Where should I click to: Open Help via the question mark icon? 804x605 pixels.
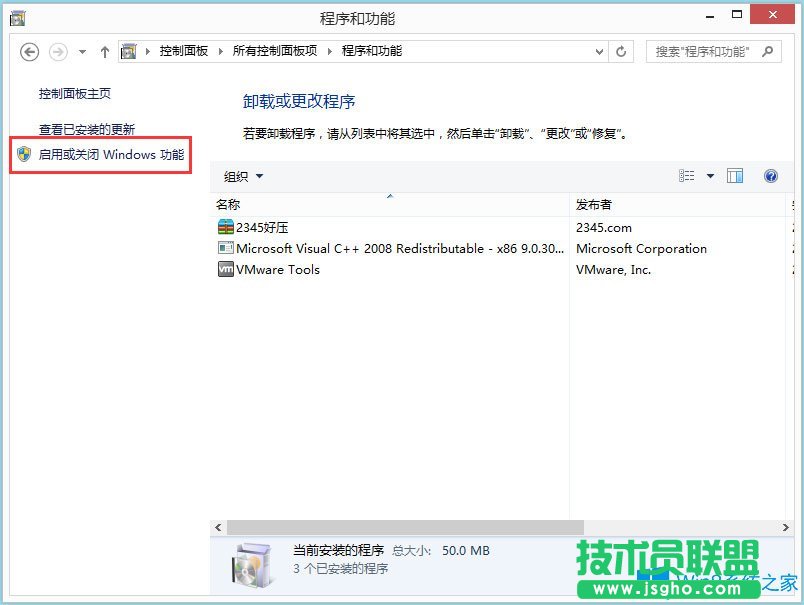[770, 176]
